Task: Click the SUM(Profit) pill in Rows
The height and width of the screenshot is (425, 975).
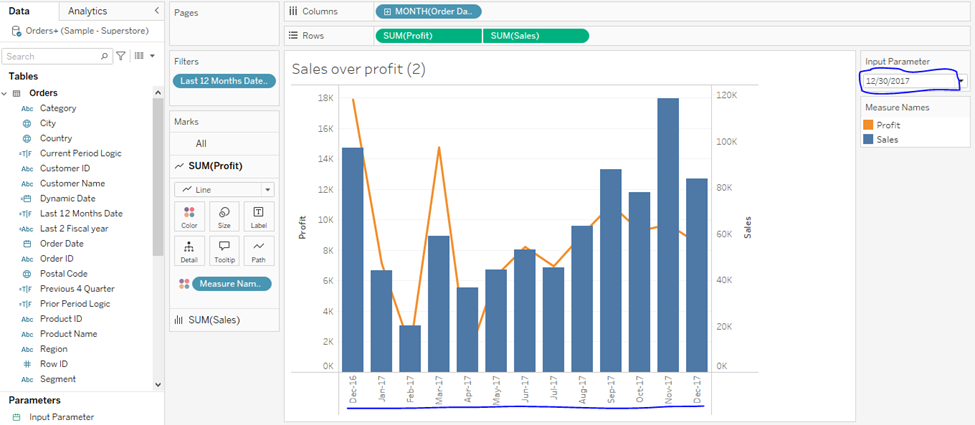Action: point(428,36)
